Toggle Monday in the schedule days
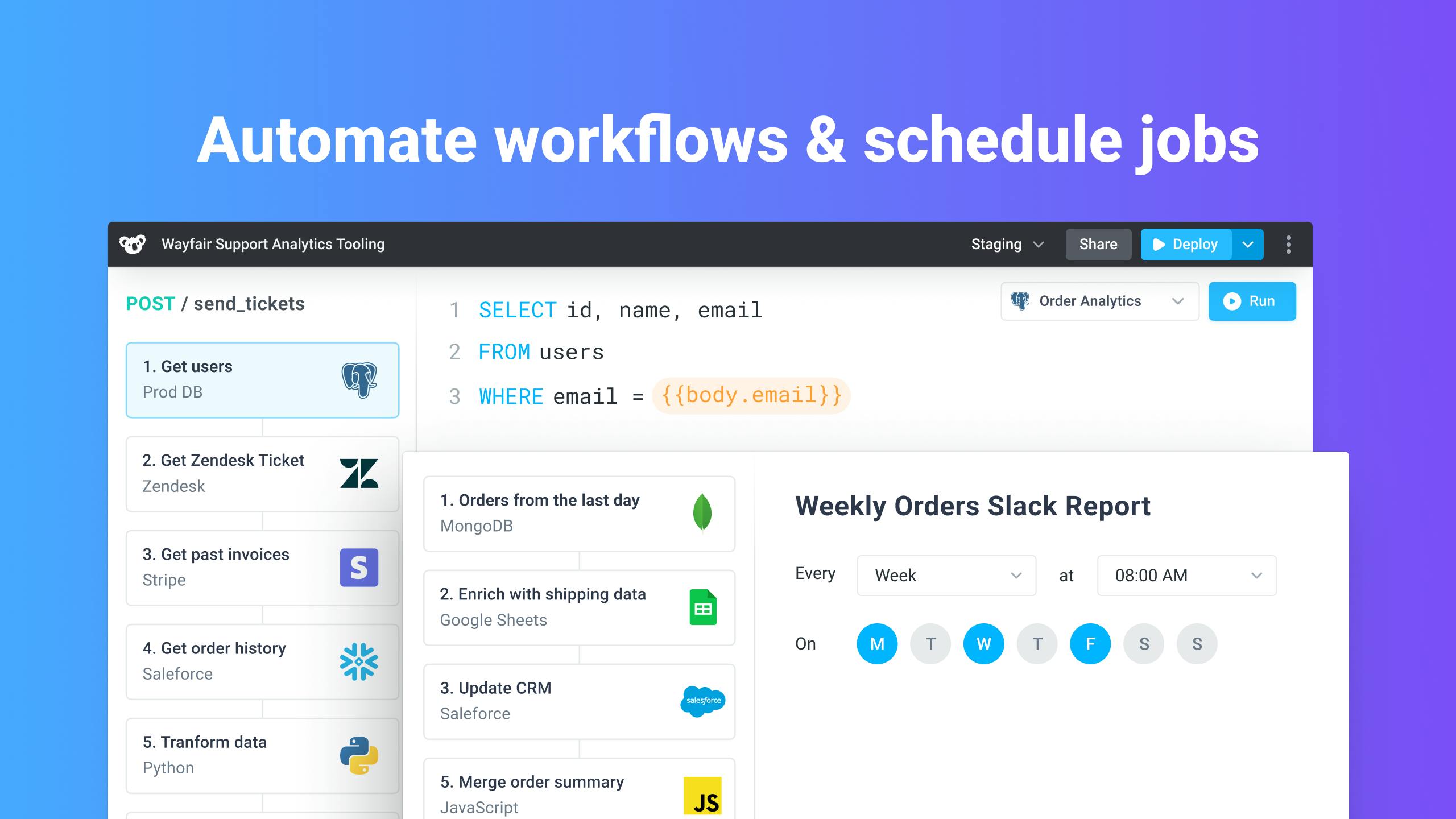 [x=877, y=644]
